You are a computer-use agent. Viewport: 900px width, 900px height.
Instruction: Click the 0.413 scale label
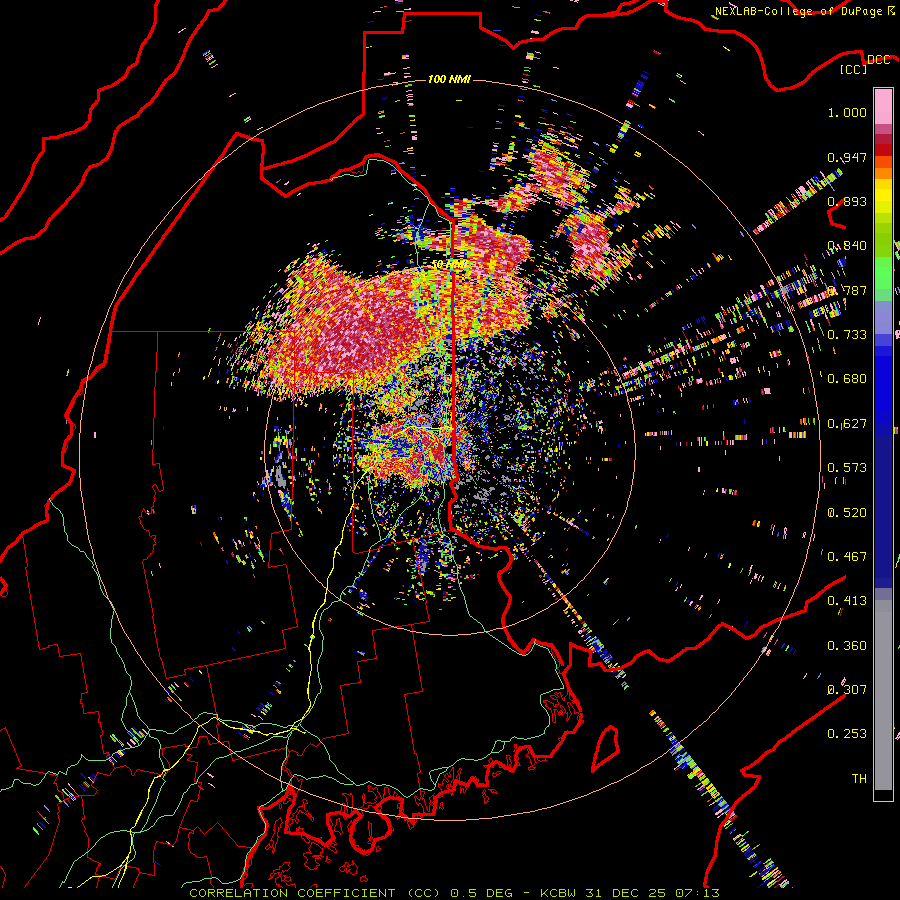[x=847, y=601]
